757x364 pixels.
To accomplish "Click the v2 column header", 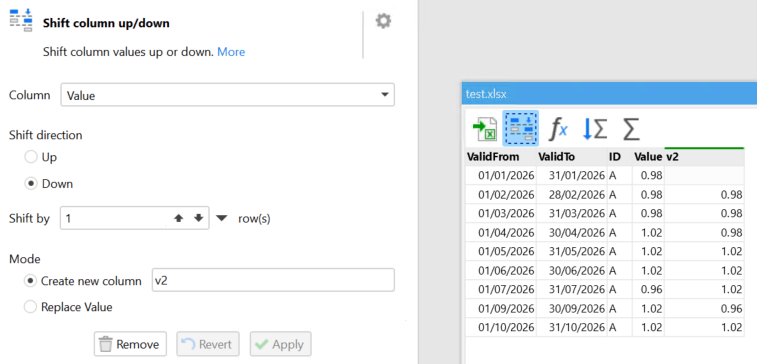I will (x=704, y=157).
